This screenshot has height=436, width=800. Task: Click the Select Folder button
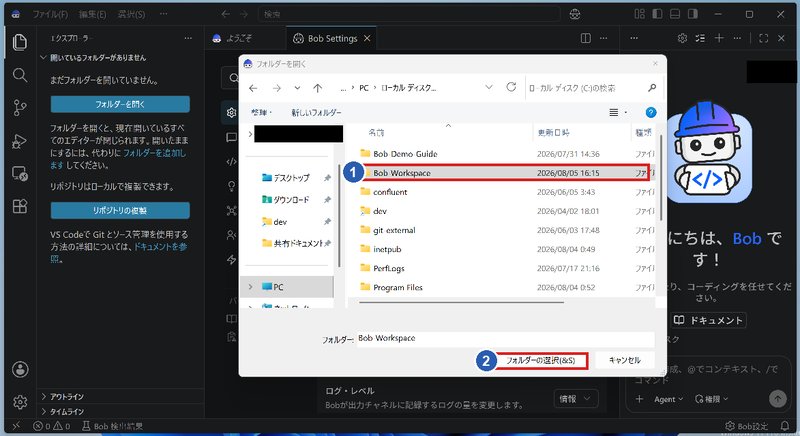pyautogui.click(x=540, y=360)
